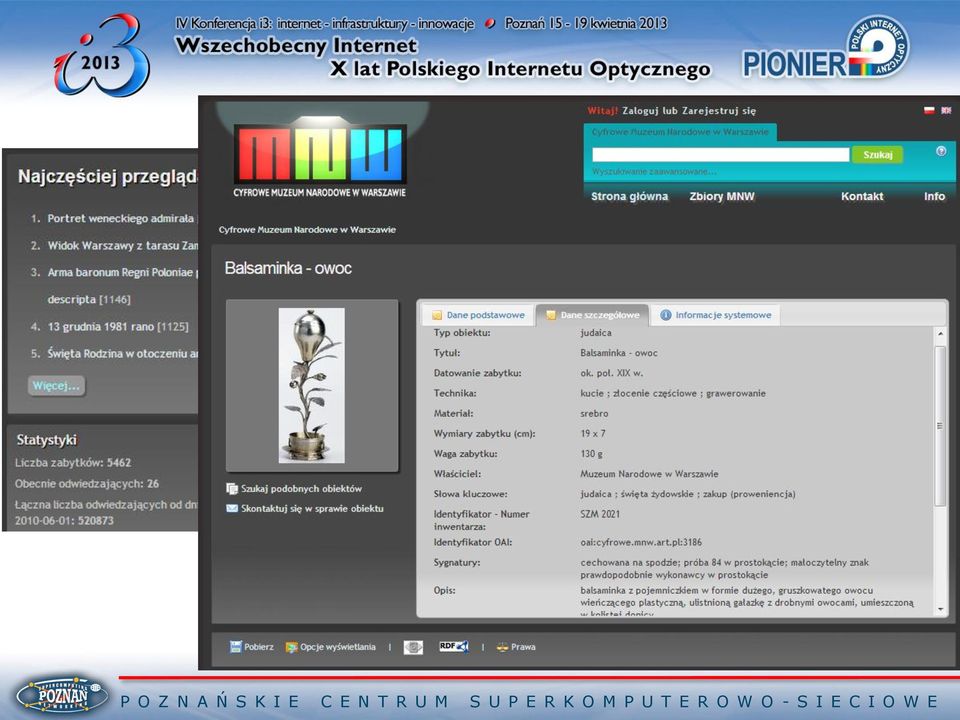The width and height of the screenshot is (960, 720).
Task: Click the 'ok. poł. XIX w.' dating value
Action: (612, 373)
